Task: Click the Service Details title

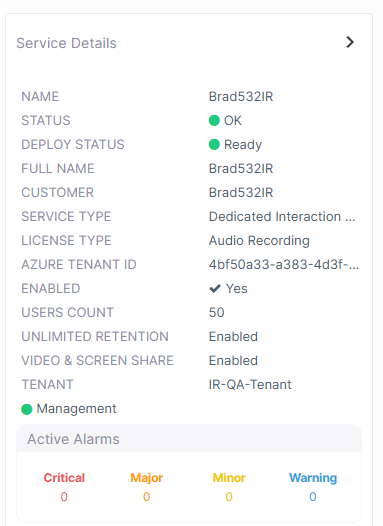Action: (66, 43)
